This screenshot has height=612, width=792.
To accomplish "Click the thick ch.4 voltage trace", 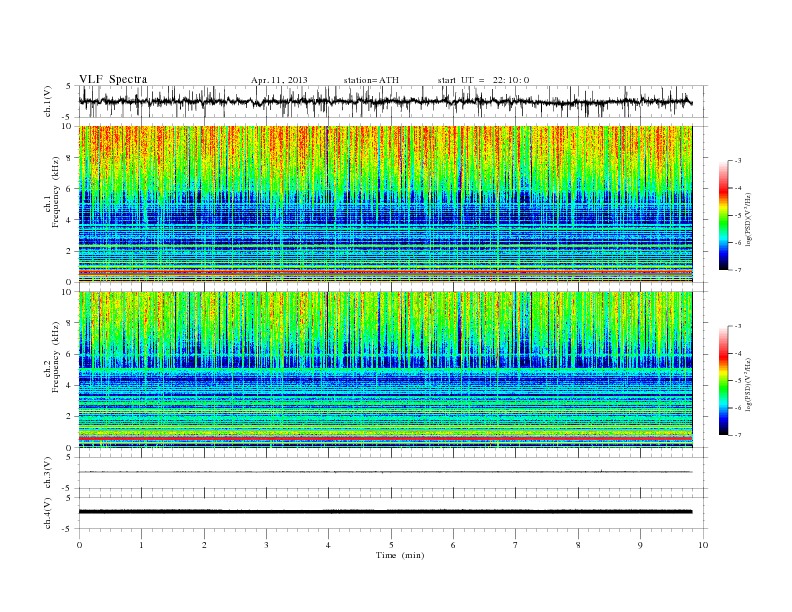I will point(385,512).
